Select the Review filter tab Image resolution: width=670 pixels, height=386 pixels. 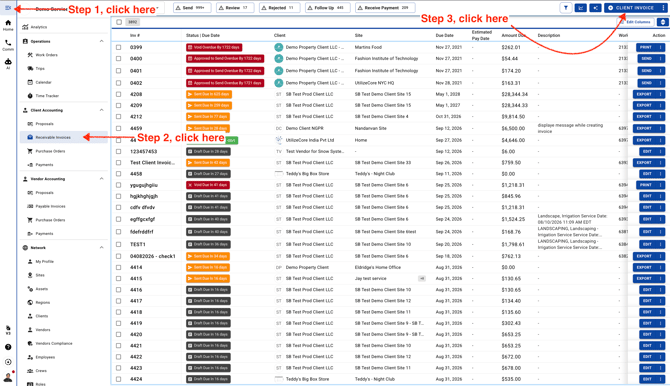pos(235,8)
